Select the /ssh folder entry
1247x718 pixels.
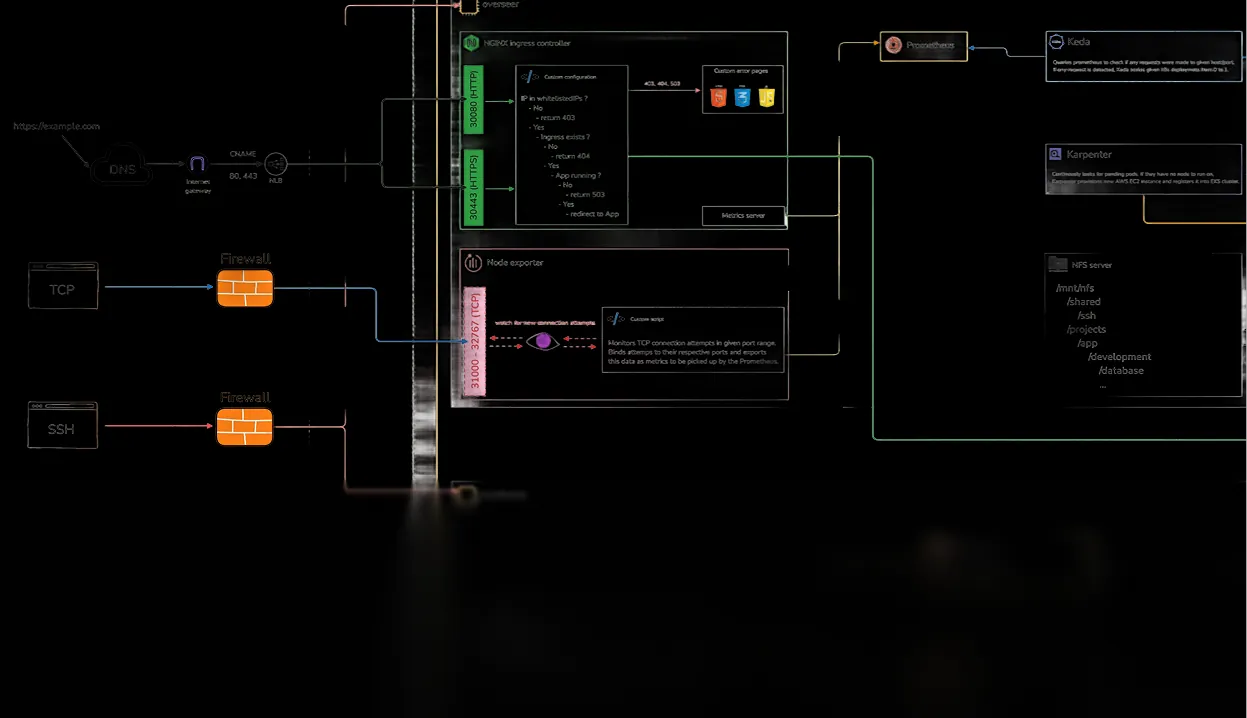pos(1086,315)
